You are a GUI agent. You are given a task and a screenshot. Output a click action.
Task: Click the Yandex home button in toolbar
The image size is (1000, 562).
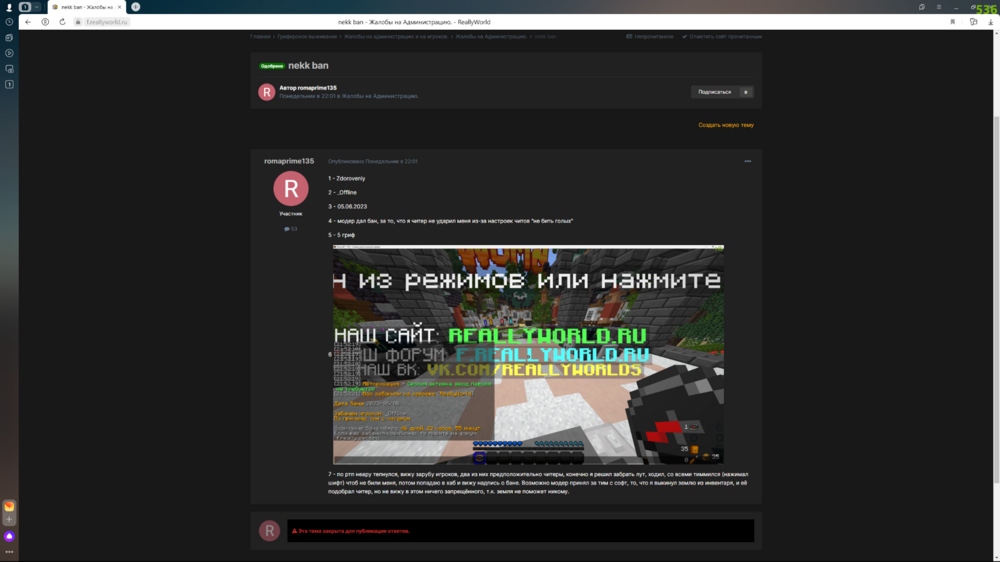[45, 22]
